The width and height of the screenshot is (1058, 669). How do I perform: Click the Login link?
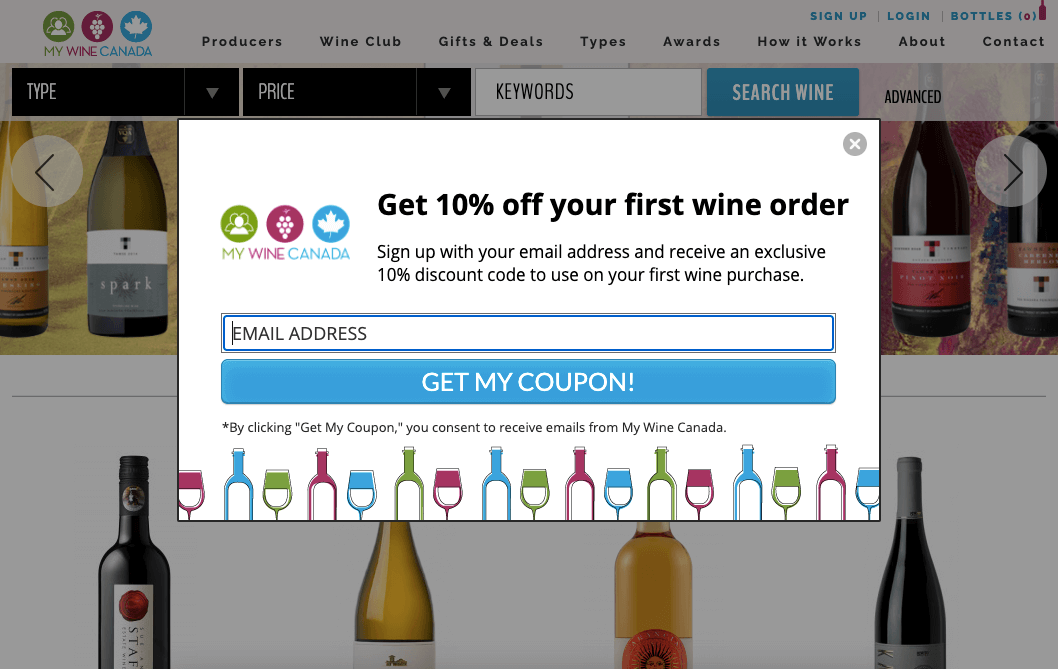click(x=908, y=16)
